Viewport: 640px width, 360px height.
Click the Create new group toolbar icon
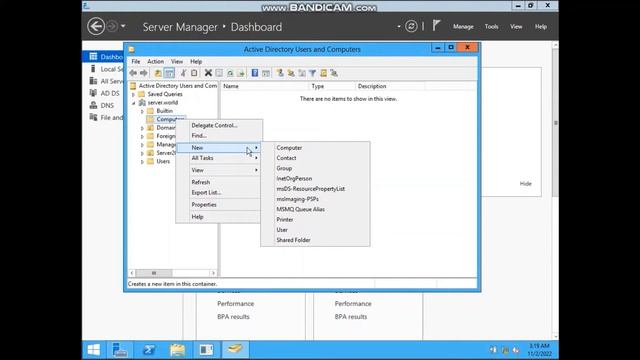(291, 73)
